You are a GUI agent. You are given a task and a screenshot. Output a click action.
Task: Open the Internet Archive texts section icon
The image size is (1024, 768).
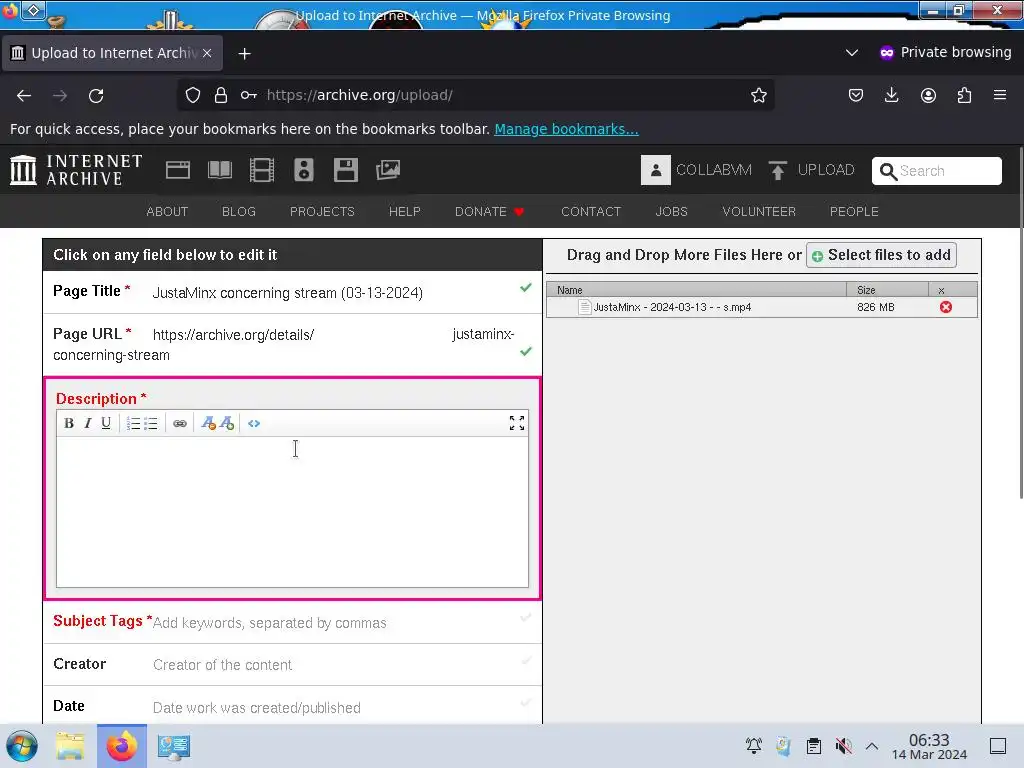click(219, 170)
